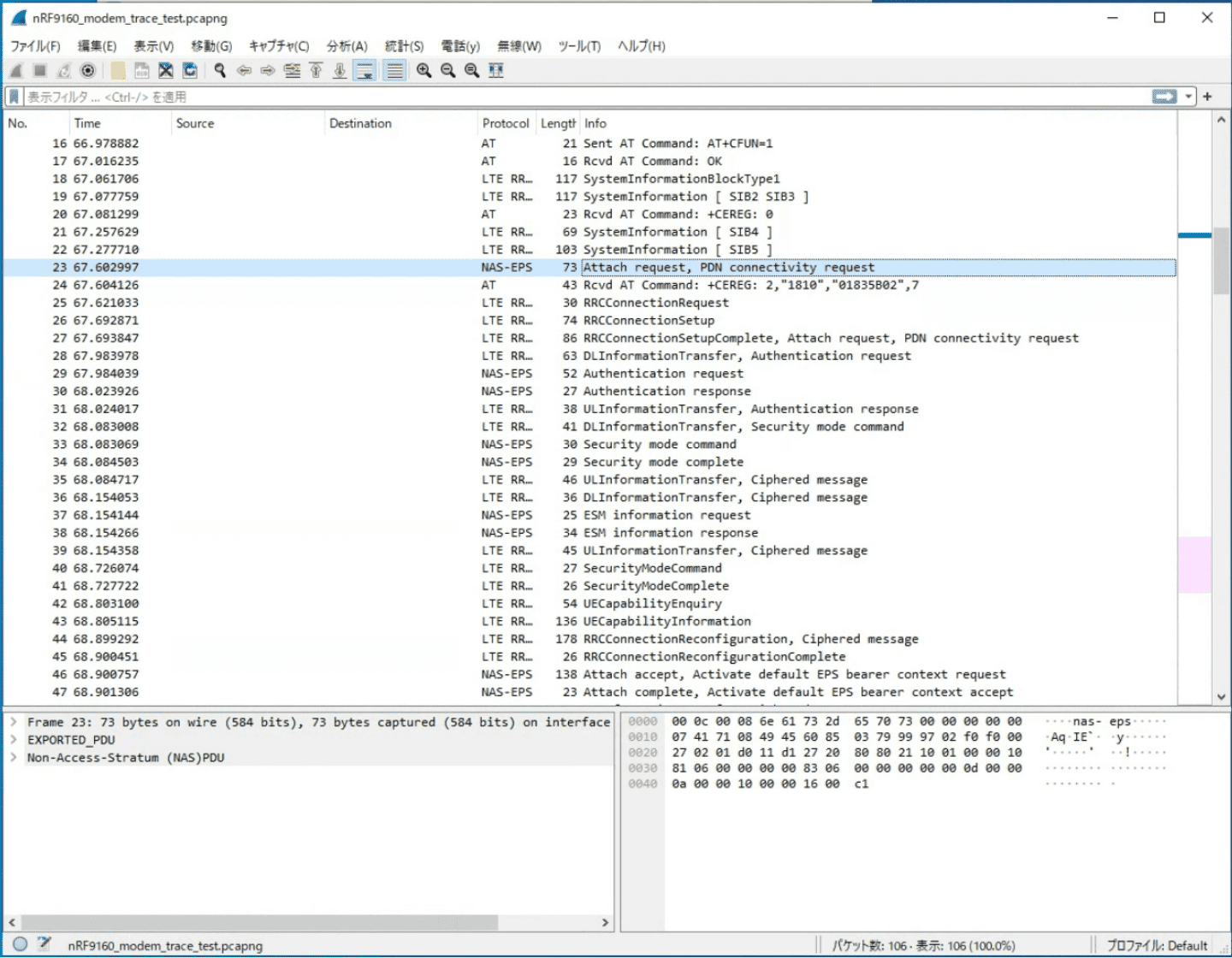Click the resize columns icon
Image resolution: width=1232 pixels, height=958 pixels.
pyautogui.click(x=496, y=71)
